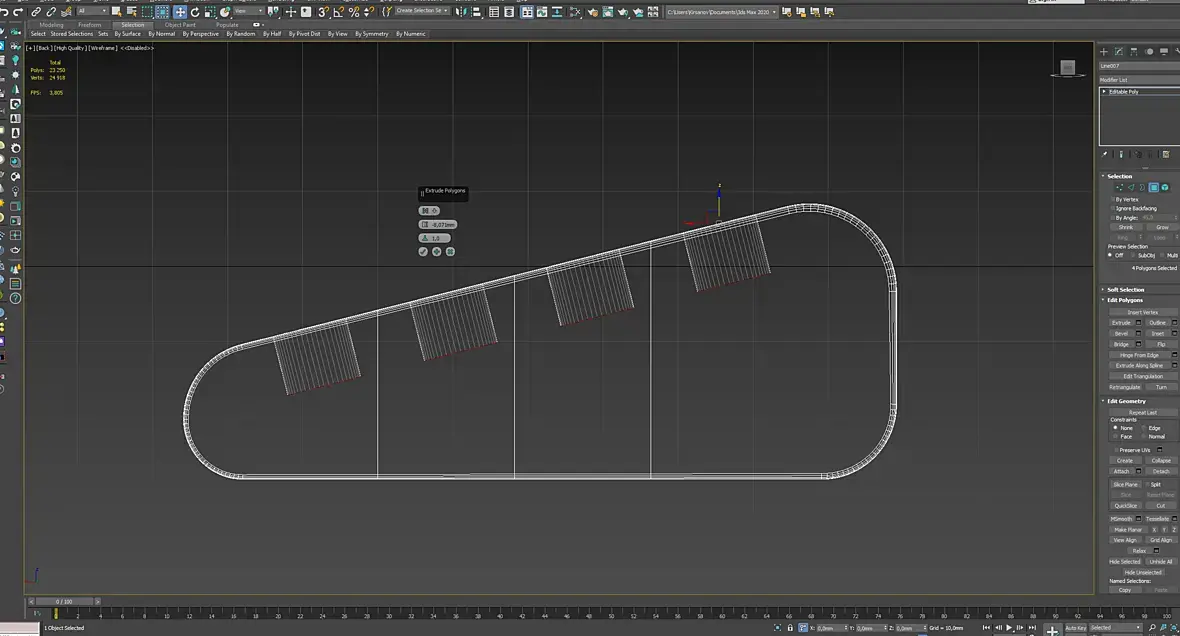Screen dimensions: 1180x636
Task: Click the timeline frame slider 0 / 100
Action: 63,602
